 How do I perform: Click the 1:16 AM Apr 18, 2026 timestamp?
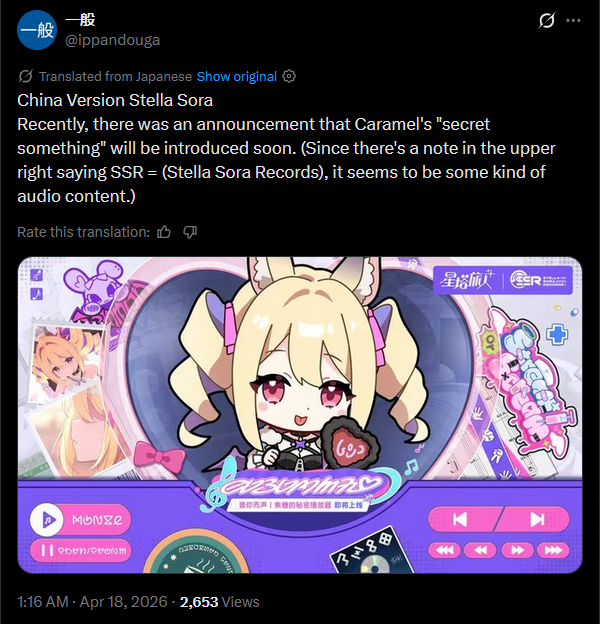92,602
